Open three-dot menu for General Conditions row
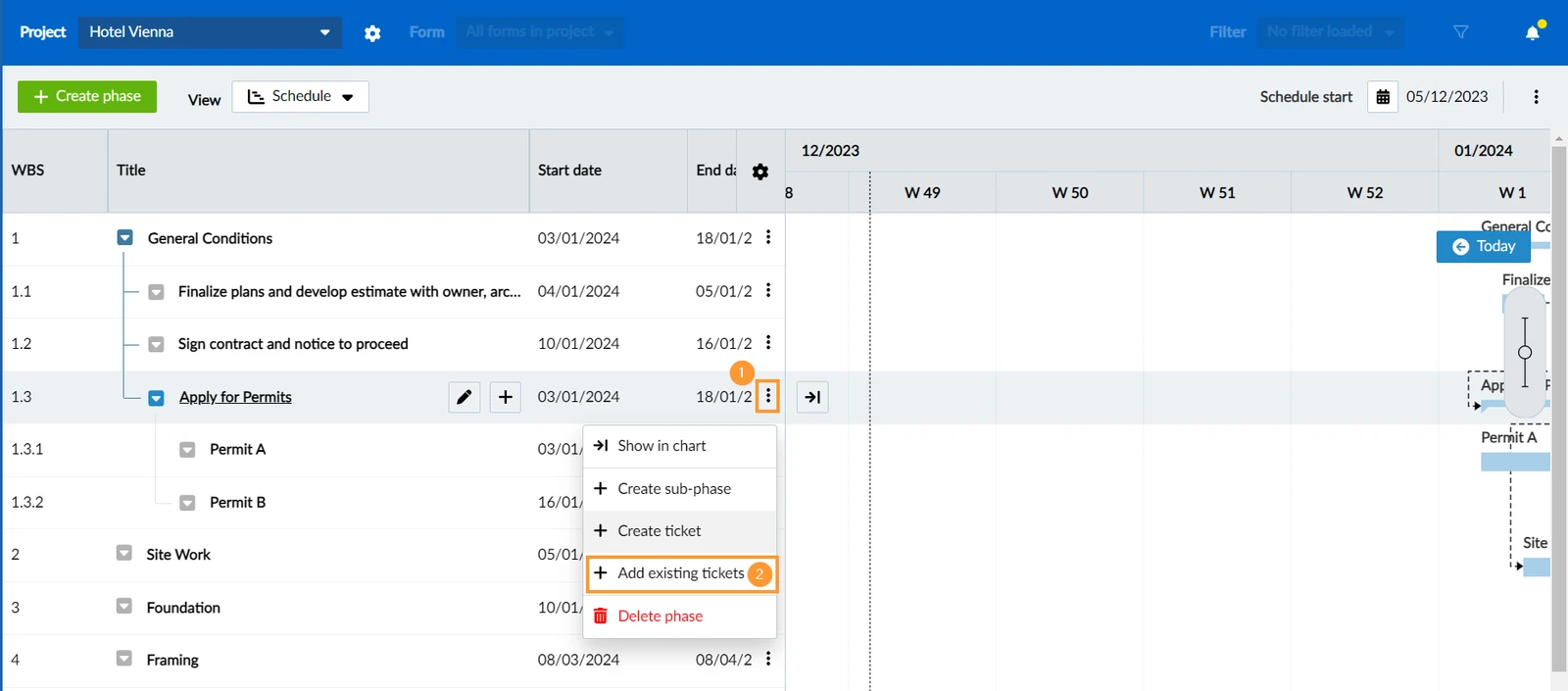The height and width of the screenshot is (691, 1568). [x=768, y=237]
